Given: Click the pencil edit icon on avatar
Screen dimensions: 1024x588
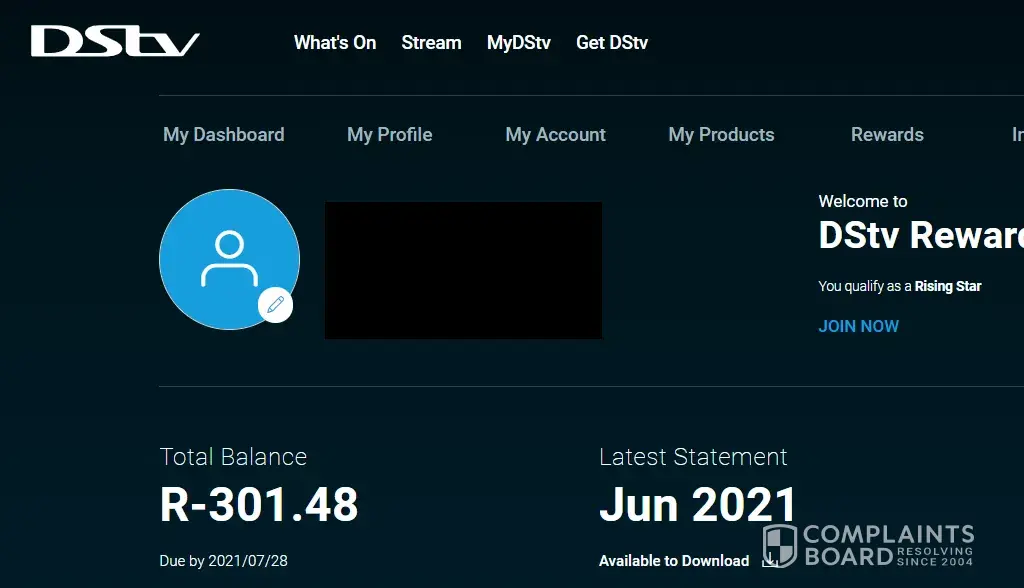Looking at the screenshot, I should (x=275, y=305).
